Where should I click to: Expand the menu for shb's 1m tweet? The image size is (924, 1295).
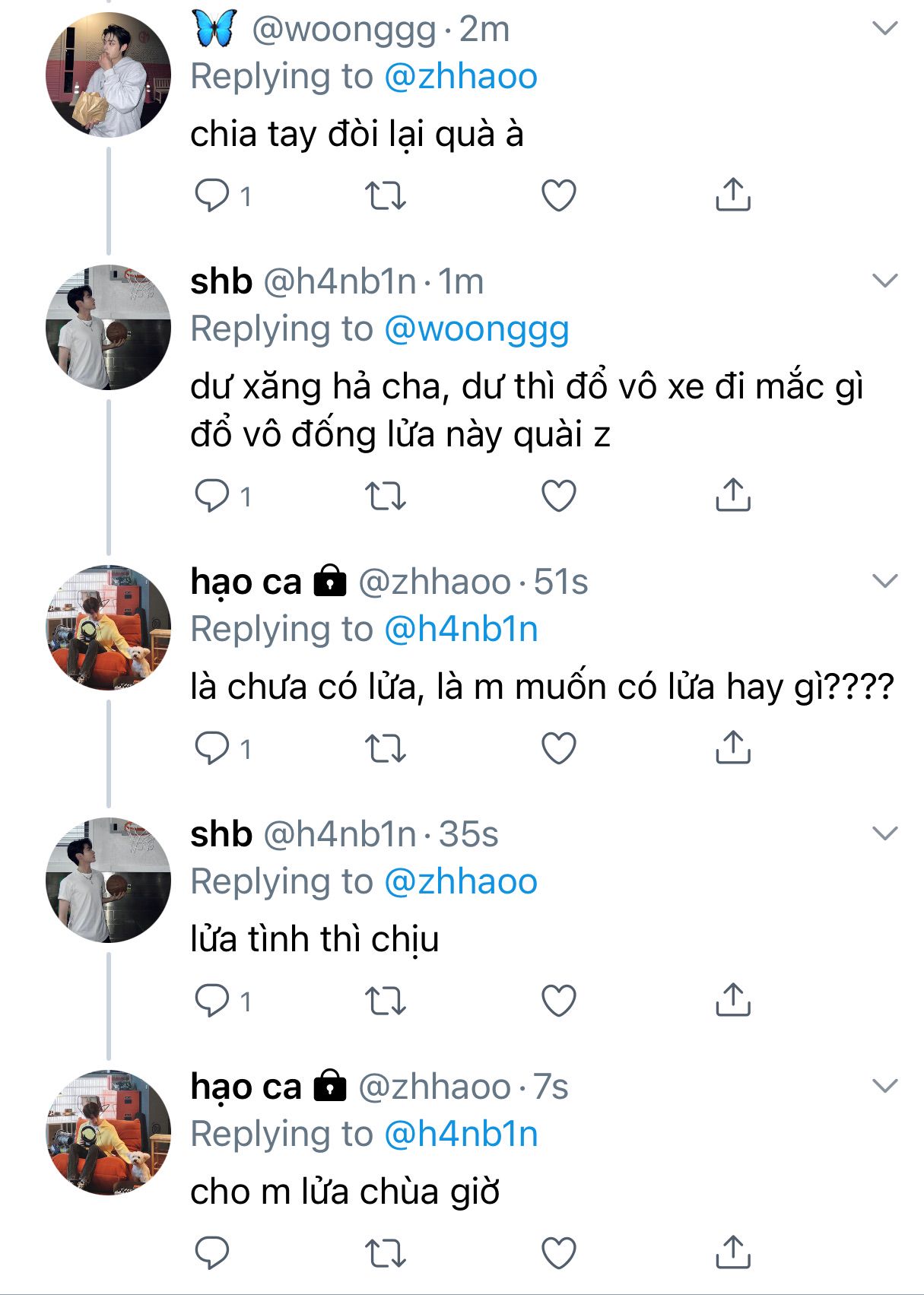(885, 281)
